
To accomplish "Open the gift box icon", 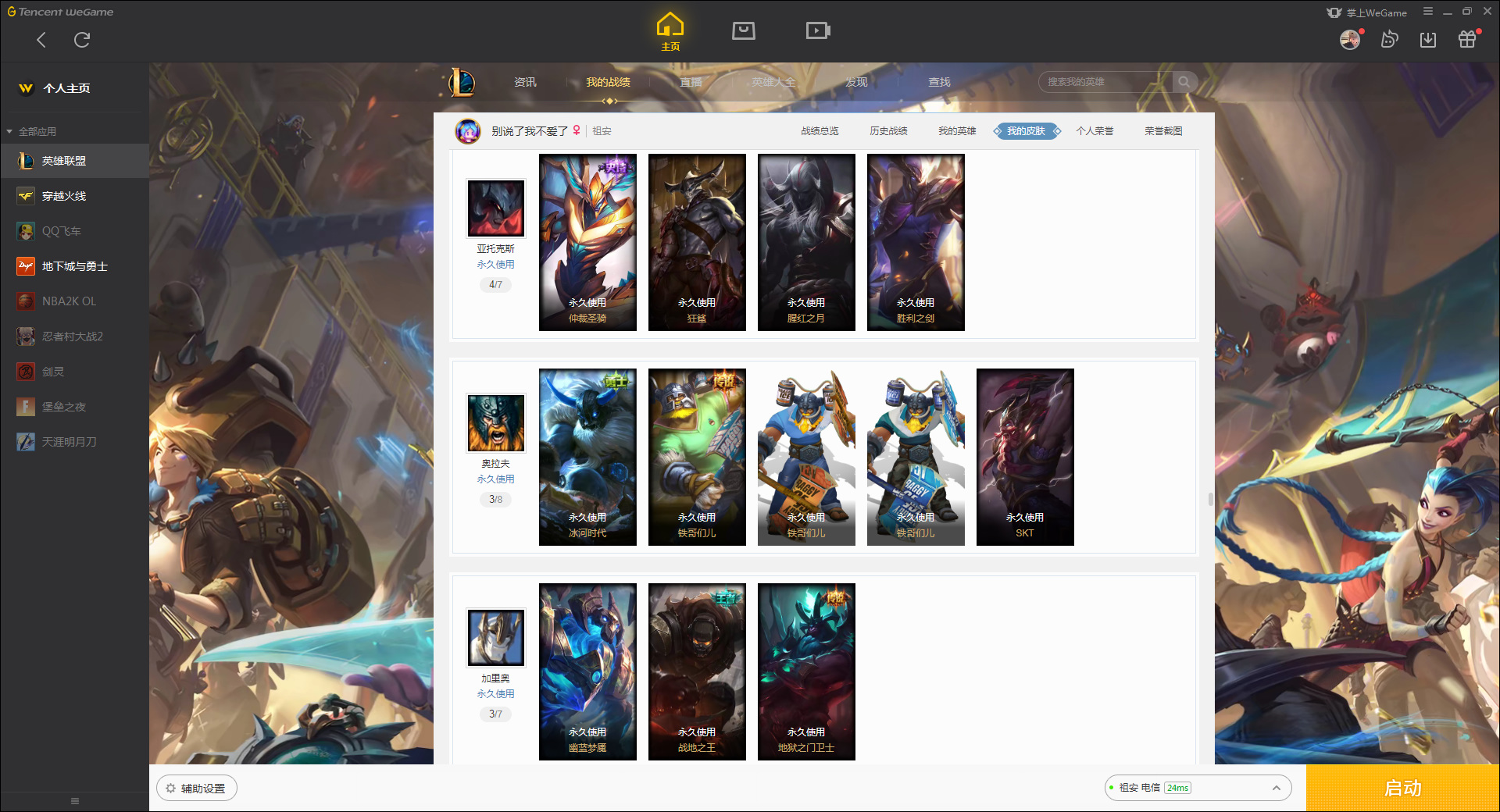I will coord(1467,39).
